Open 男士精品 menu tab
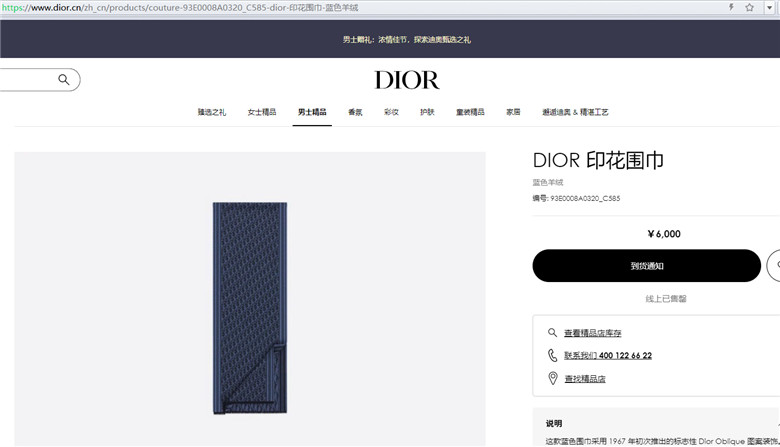The image size is (780, 447). tap(312, 112)
